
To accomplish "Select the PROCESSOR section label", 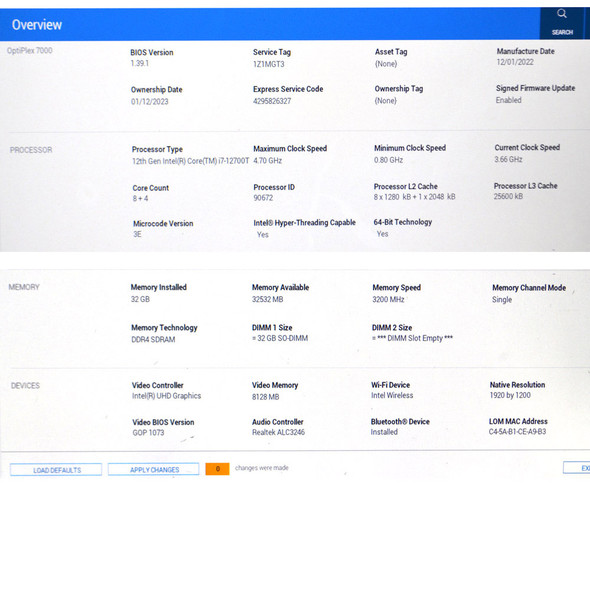I will pos(31,150).
